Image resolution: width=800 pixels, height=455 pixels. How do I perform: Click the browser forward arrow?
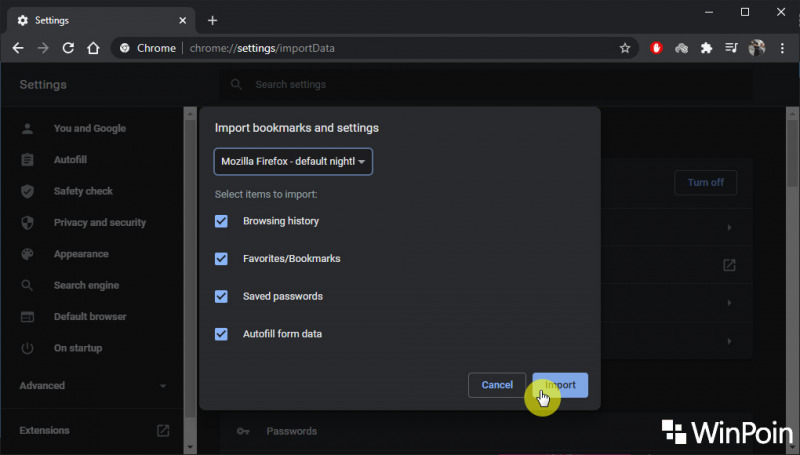point(43,48)
